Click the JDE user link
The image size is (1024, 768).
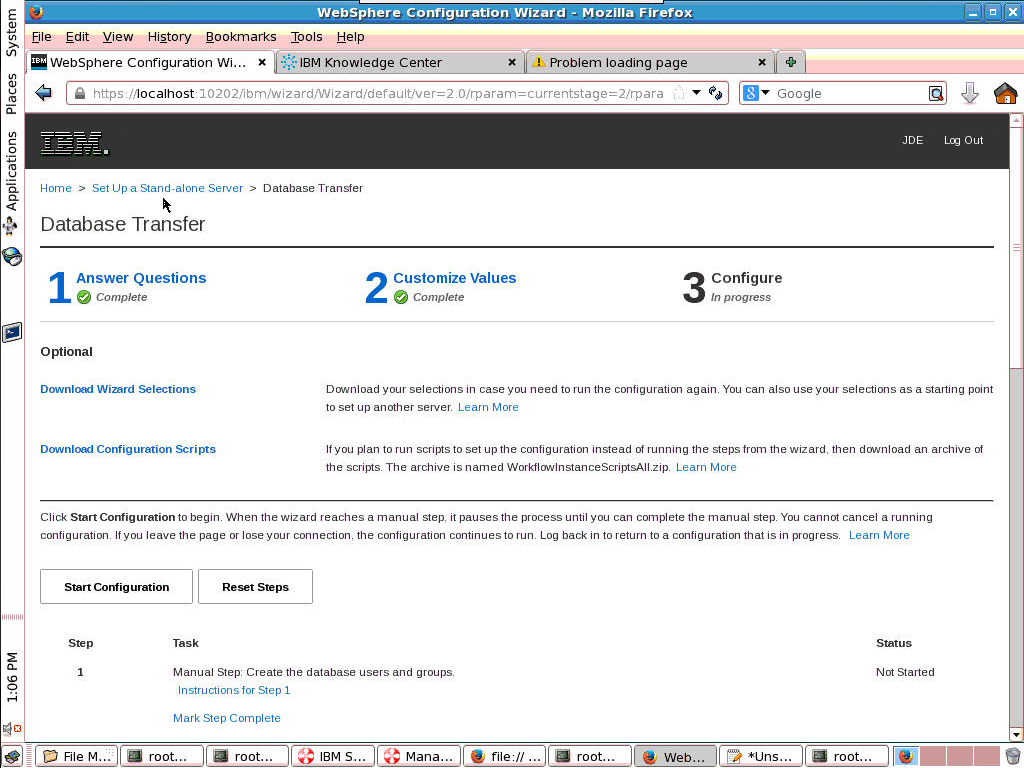[912, 140]
